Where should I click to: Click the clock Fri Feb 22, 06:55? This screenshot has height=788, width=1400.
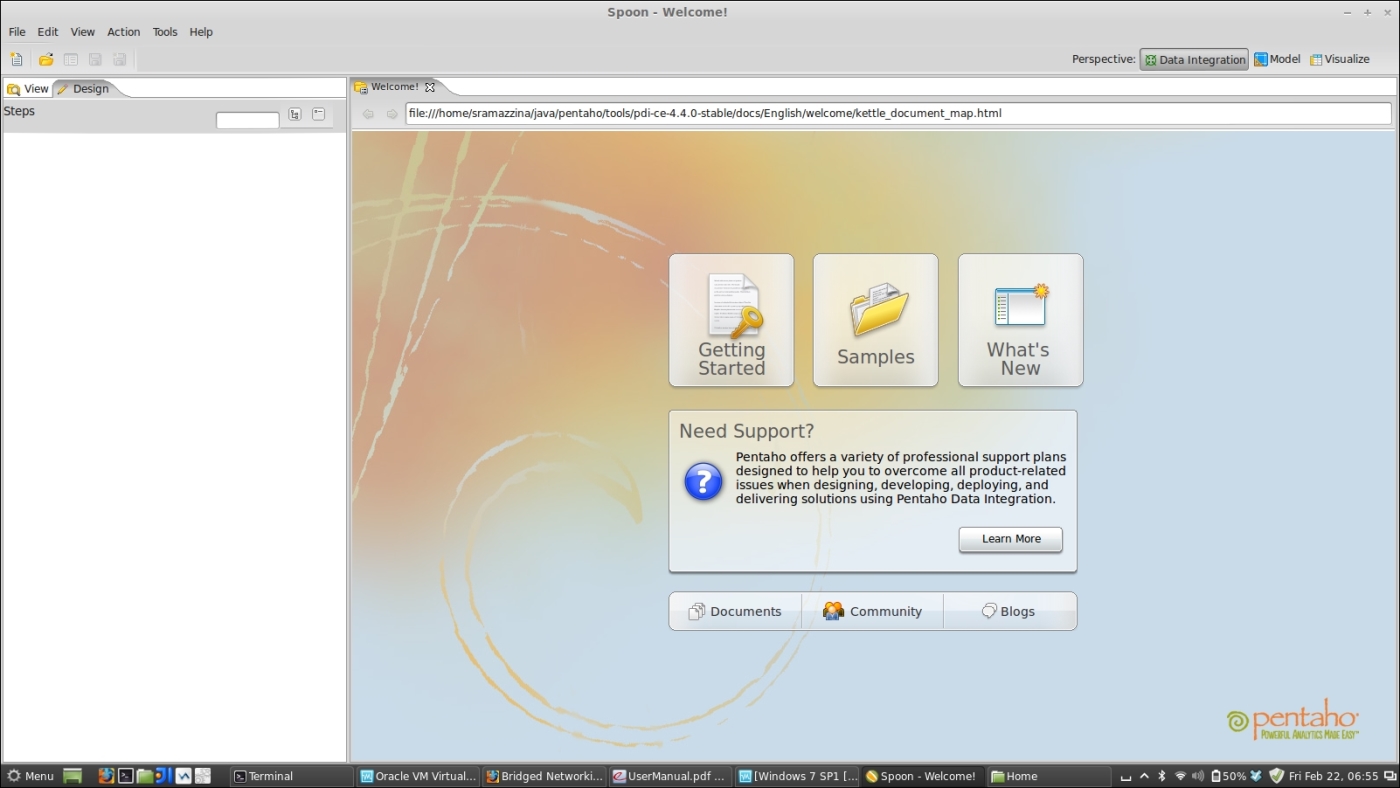(1333, 776)
